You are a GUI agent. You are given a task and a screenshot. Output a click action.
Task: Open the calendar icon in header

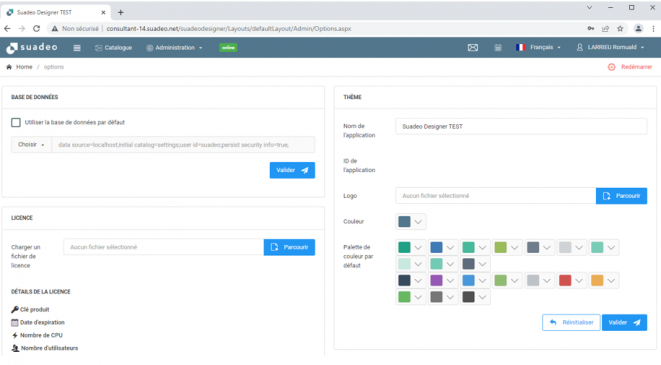(x=498, y=48)
